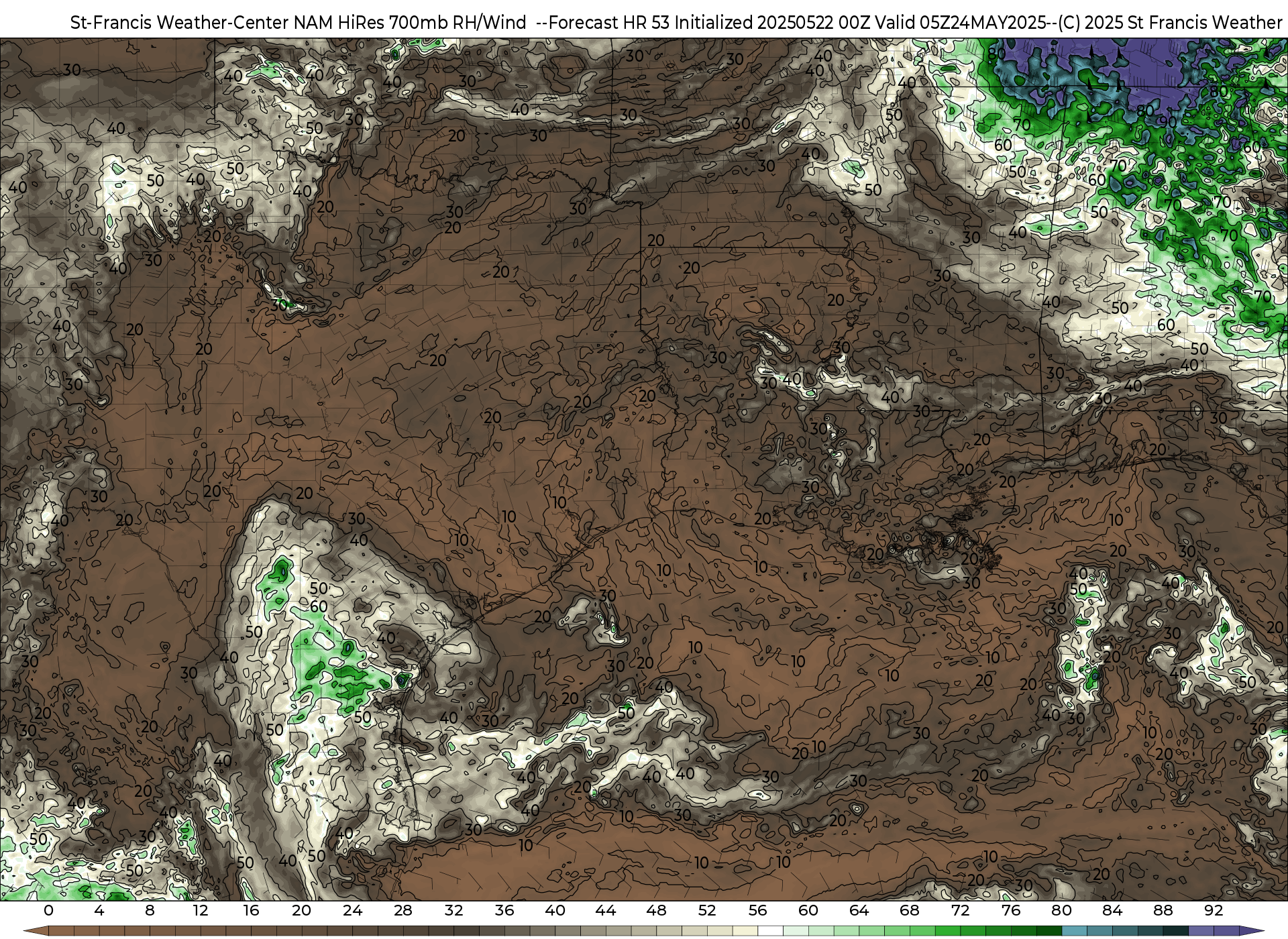Click the colorbar tick label '44'

coord(606,910)
